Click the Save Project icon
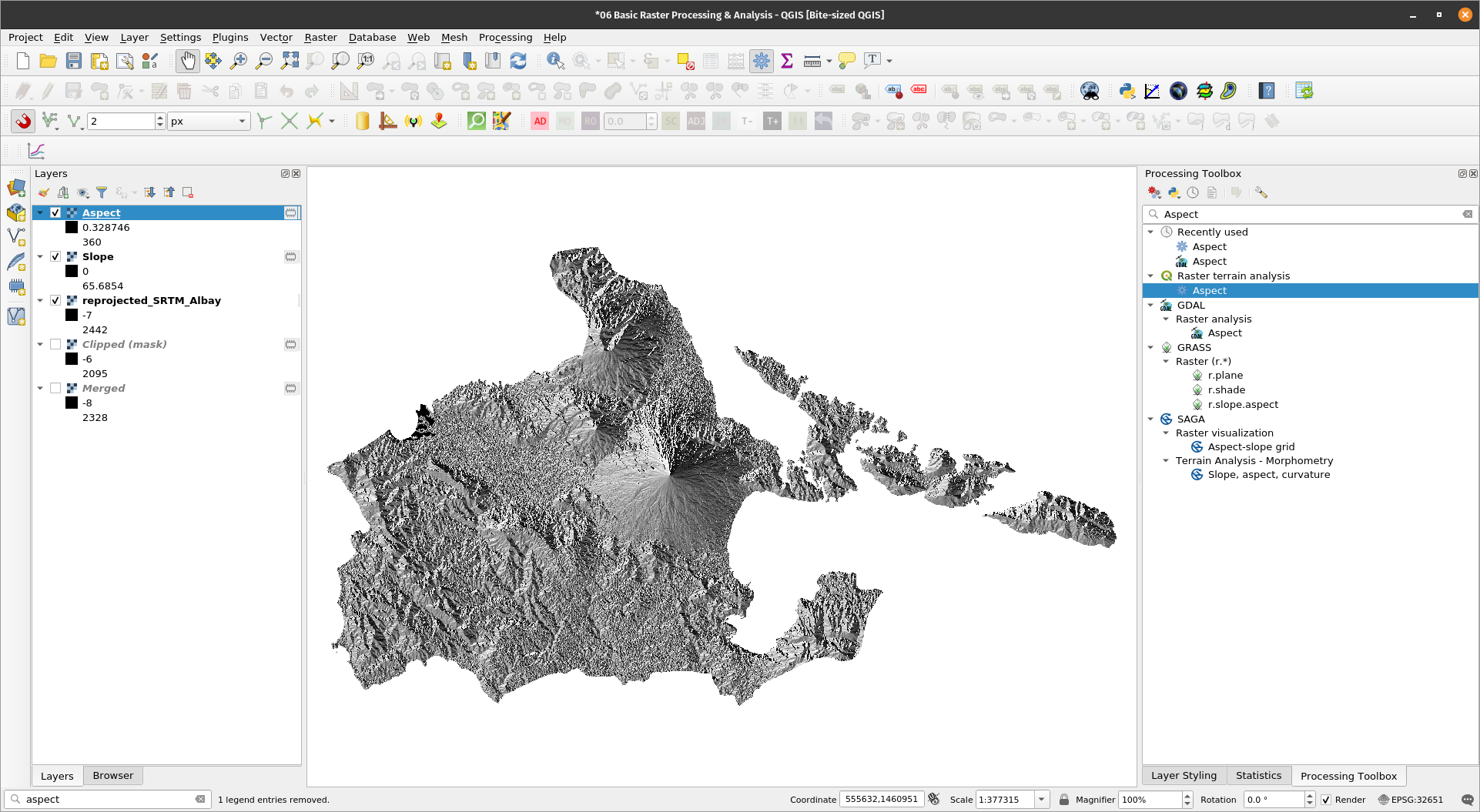The width and height of the screenshot is (1480, 812). pos(74,61)
